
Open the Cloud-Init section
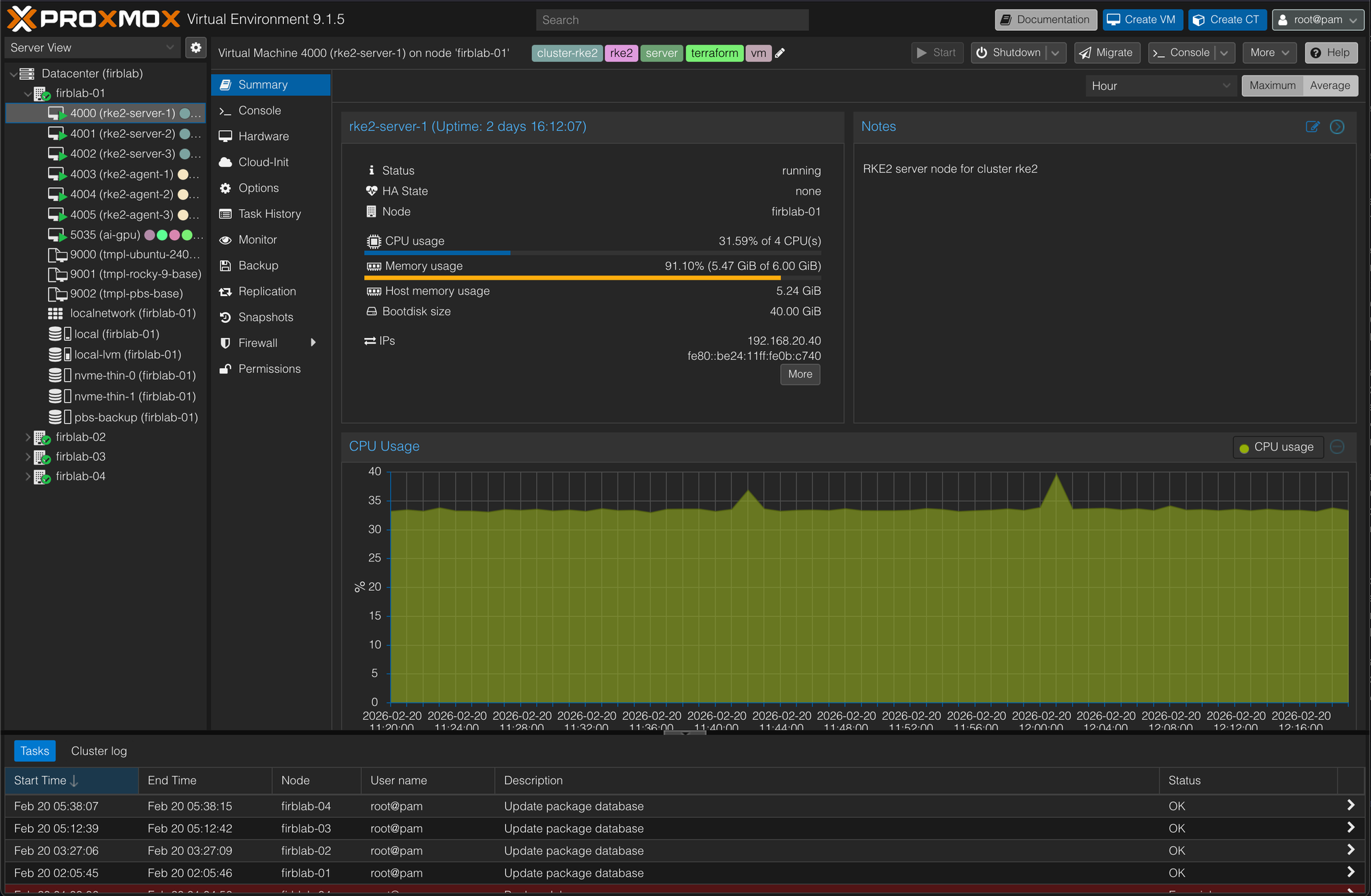point(263,162)
